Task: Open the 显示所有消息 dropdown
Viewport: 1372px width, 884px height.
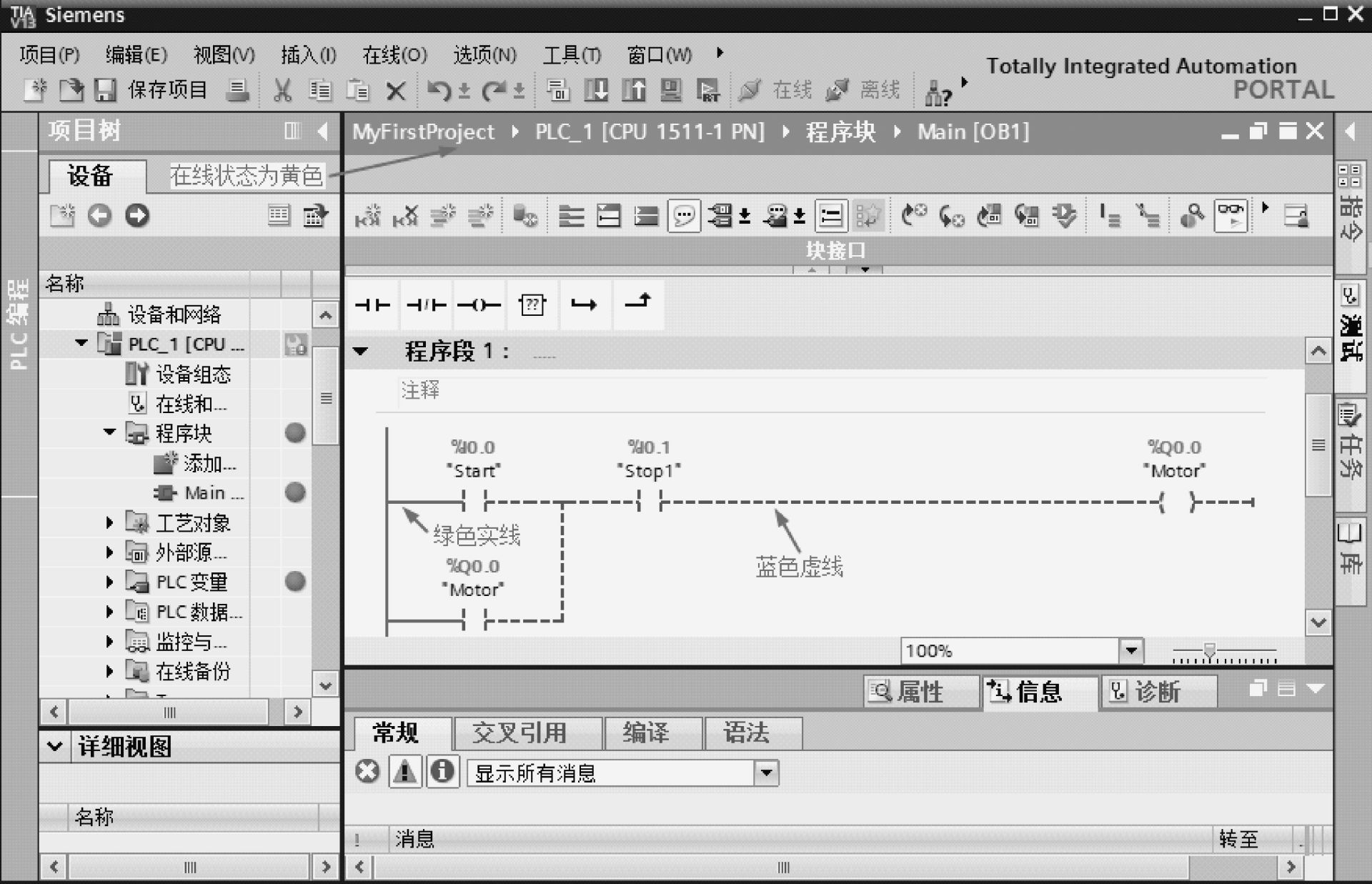Action: pos(766,773)
